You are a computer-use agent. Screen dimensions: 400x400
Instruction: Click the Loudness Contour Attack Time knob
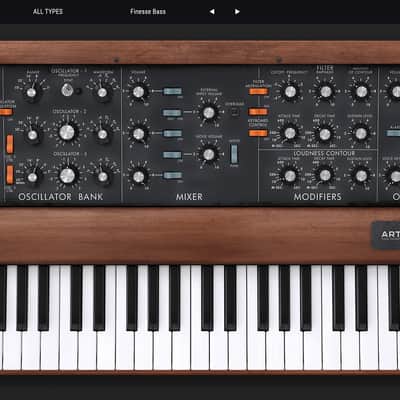(290, 175)
